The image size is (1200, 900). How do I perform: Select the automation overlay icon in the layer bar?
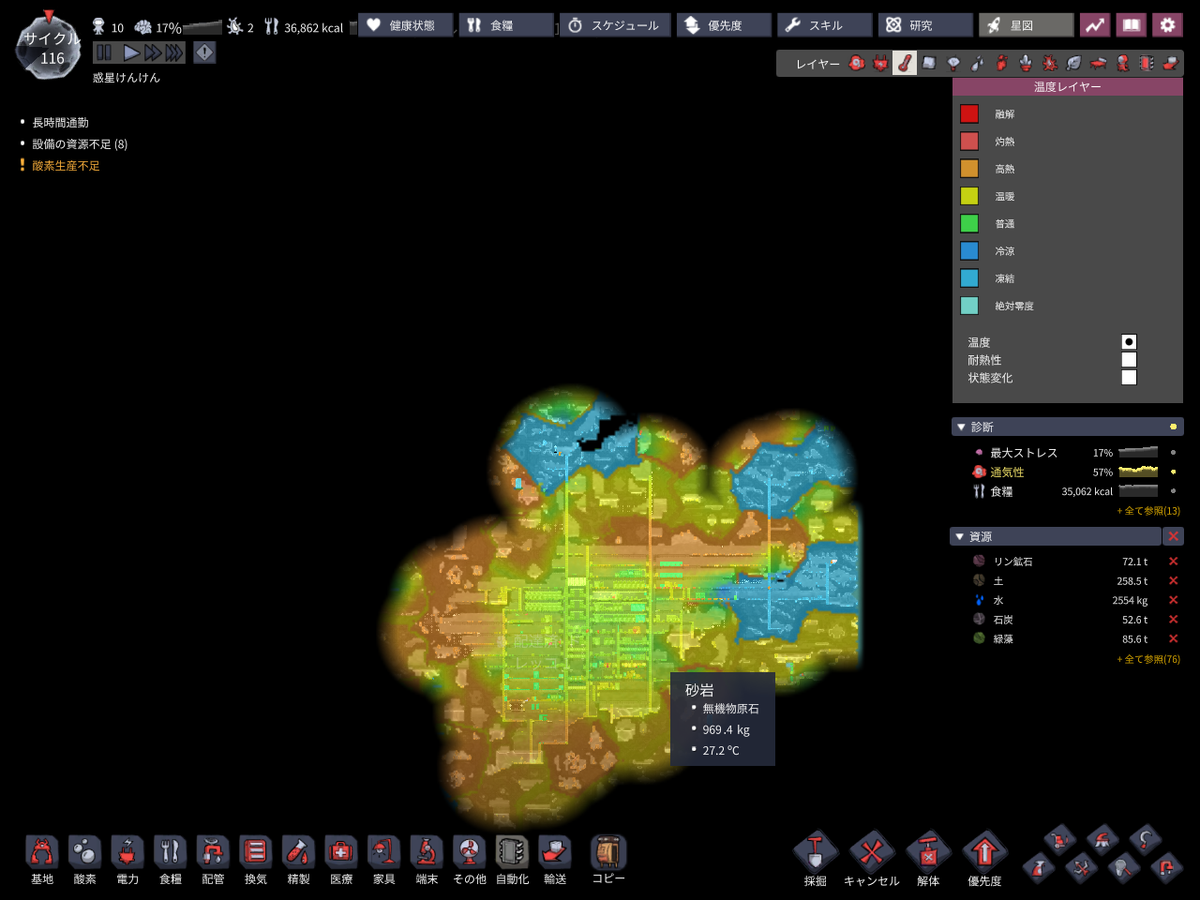[x=1146, y=64]
